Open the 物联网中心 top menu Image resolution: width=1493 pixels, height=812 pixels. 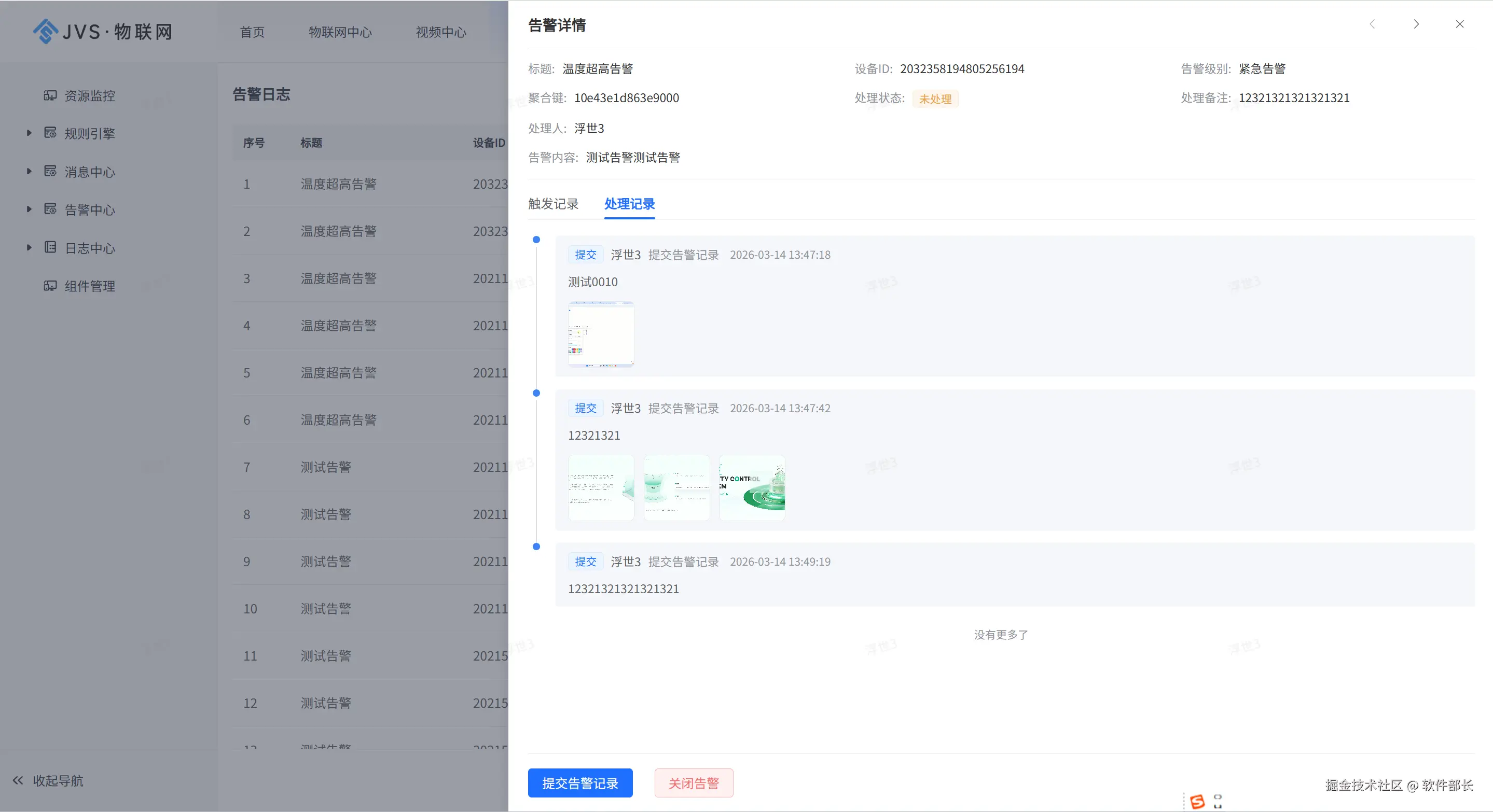(340, 33)
